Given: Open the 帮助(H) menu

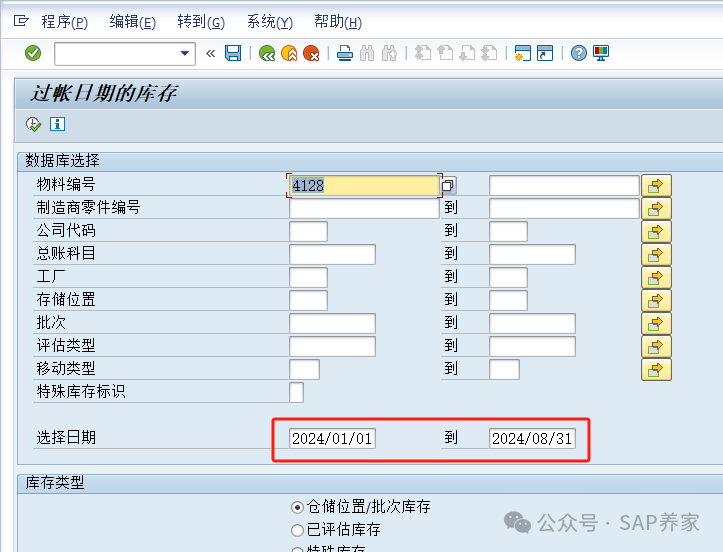Looking at the screenshot, I should pyautogui.click(x=338, y=22).
